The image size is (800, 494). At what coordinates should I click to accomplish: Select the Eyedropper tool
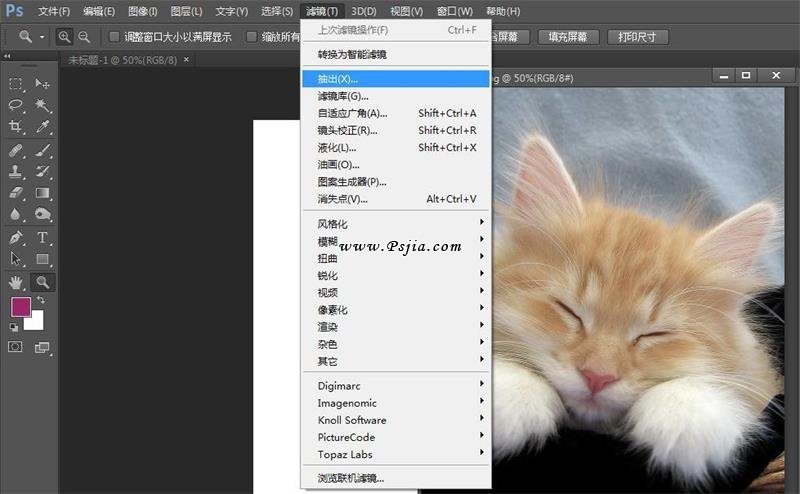[42, 126]
